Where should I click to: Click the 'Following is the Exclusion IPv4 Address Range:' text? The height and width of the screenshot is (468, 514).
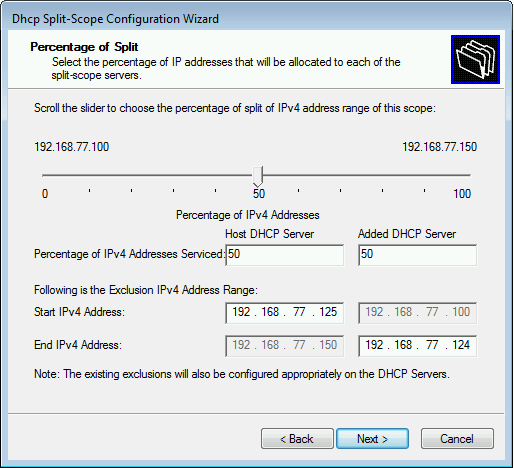tap(146, 290)
